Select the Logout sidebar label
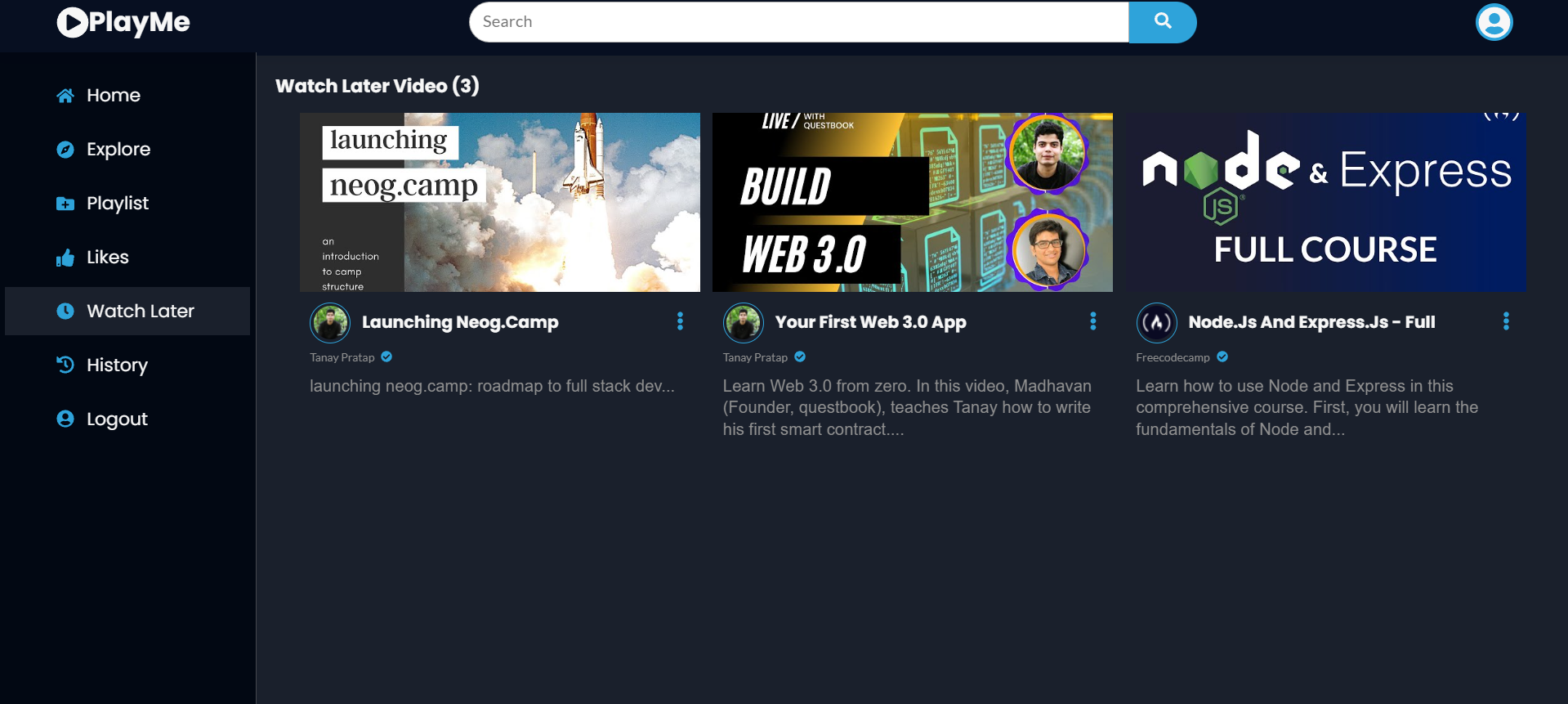The image size is (1568, 704). point(117,419)
